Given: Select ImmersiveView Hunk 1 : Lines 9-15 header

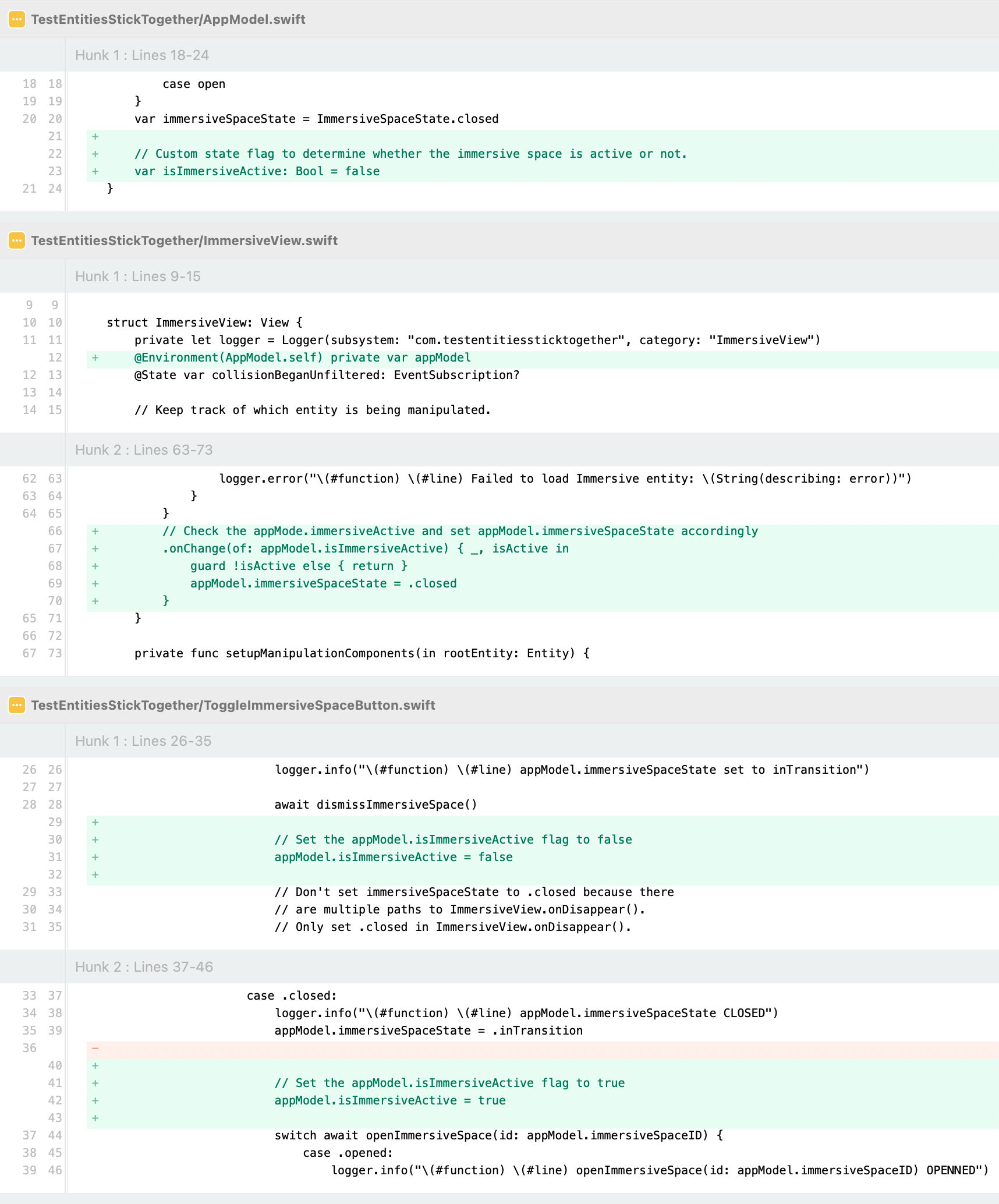Looking at the screenshot, I should tap(138, 277).
